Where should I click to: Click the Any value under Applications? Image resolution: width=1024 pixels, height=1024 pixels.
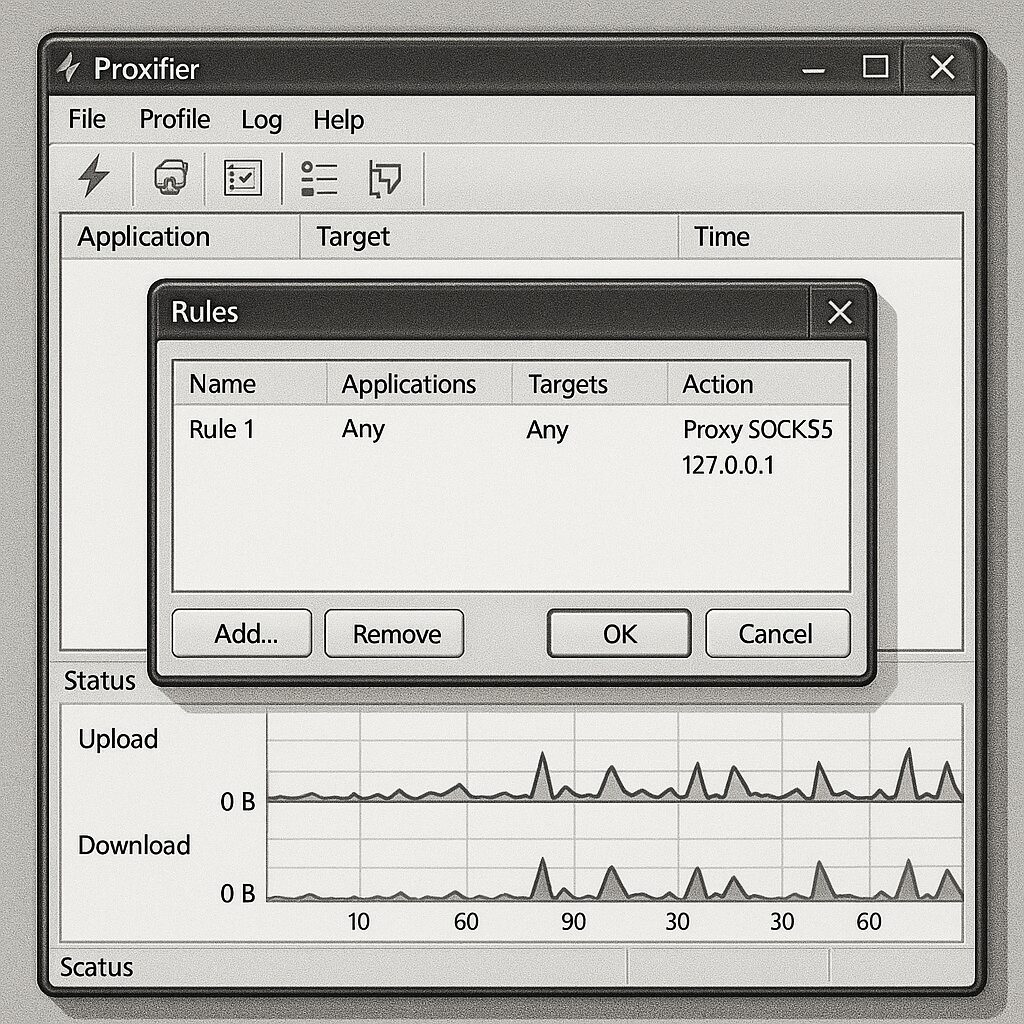coord(363,430)
